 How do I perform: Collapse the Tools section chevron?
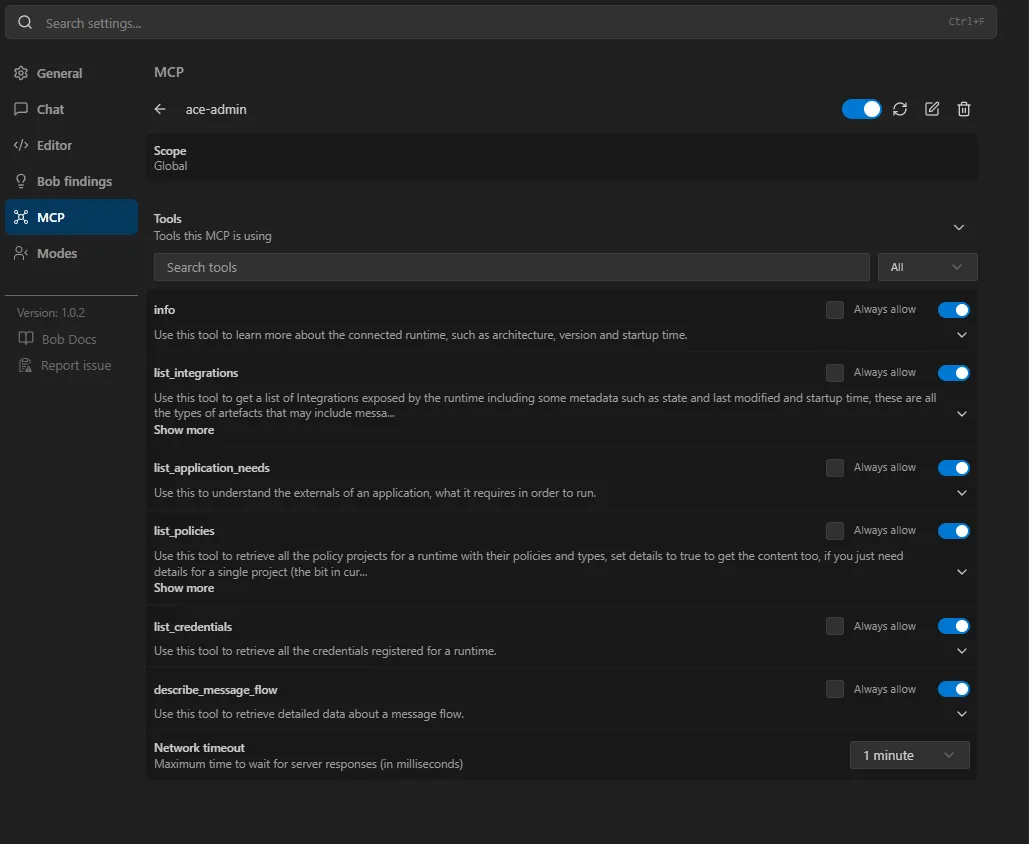tap(959, 227)
